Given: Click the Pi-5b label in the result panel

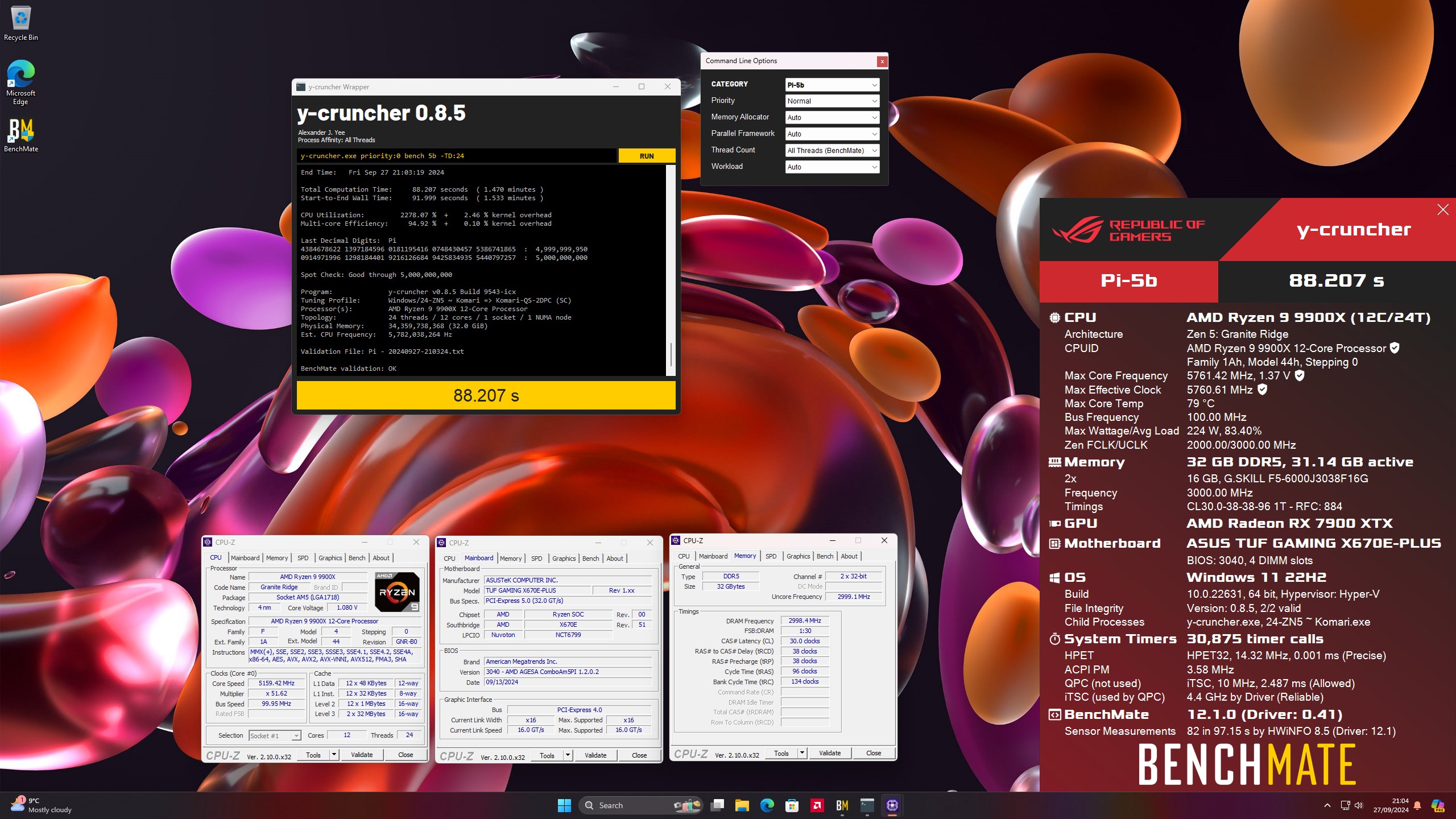Looking at the screenshot, I should [1129, 280].
